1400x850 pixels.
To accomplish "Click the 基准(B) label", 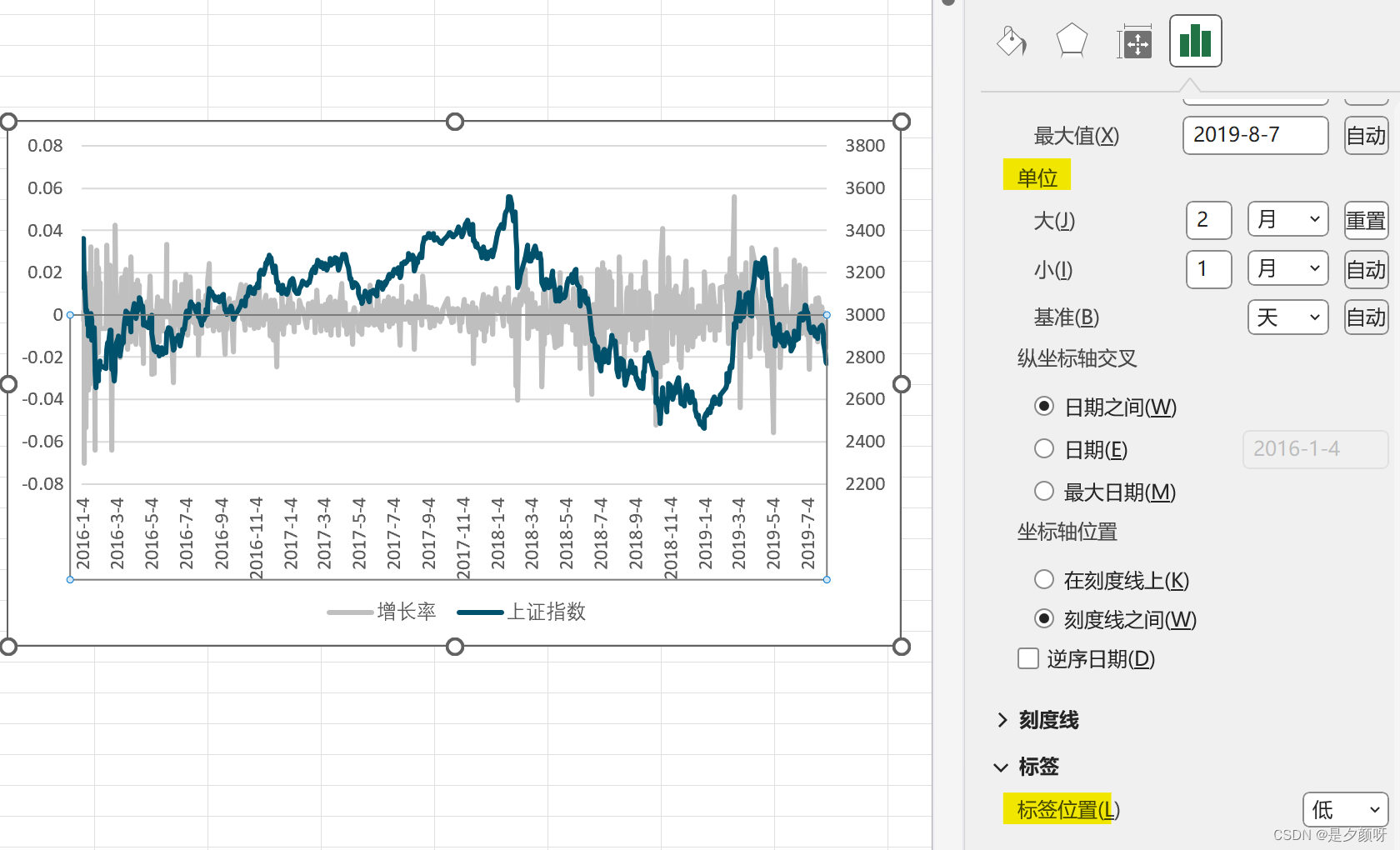I will 1067,317.
